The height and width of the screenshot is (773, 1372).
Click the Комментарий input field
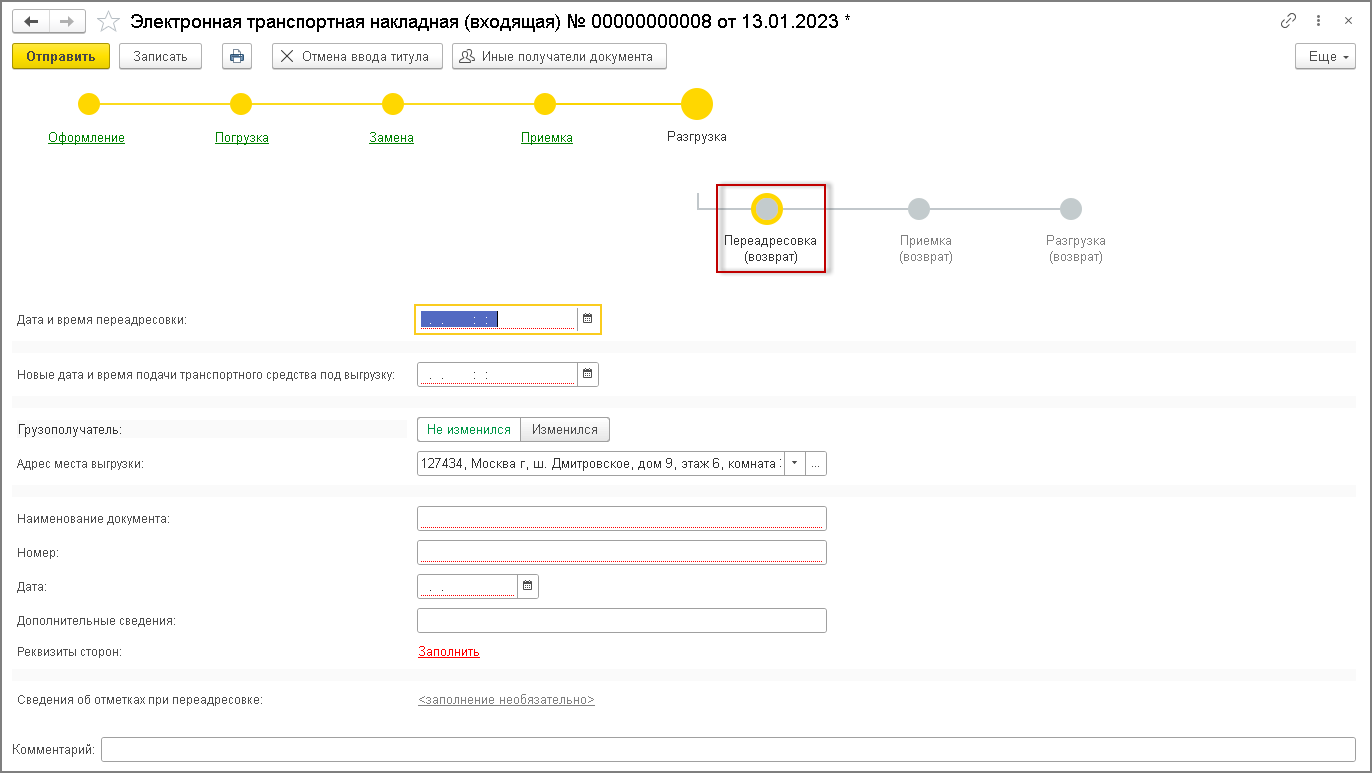tap(728, 750)
